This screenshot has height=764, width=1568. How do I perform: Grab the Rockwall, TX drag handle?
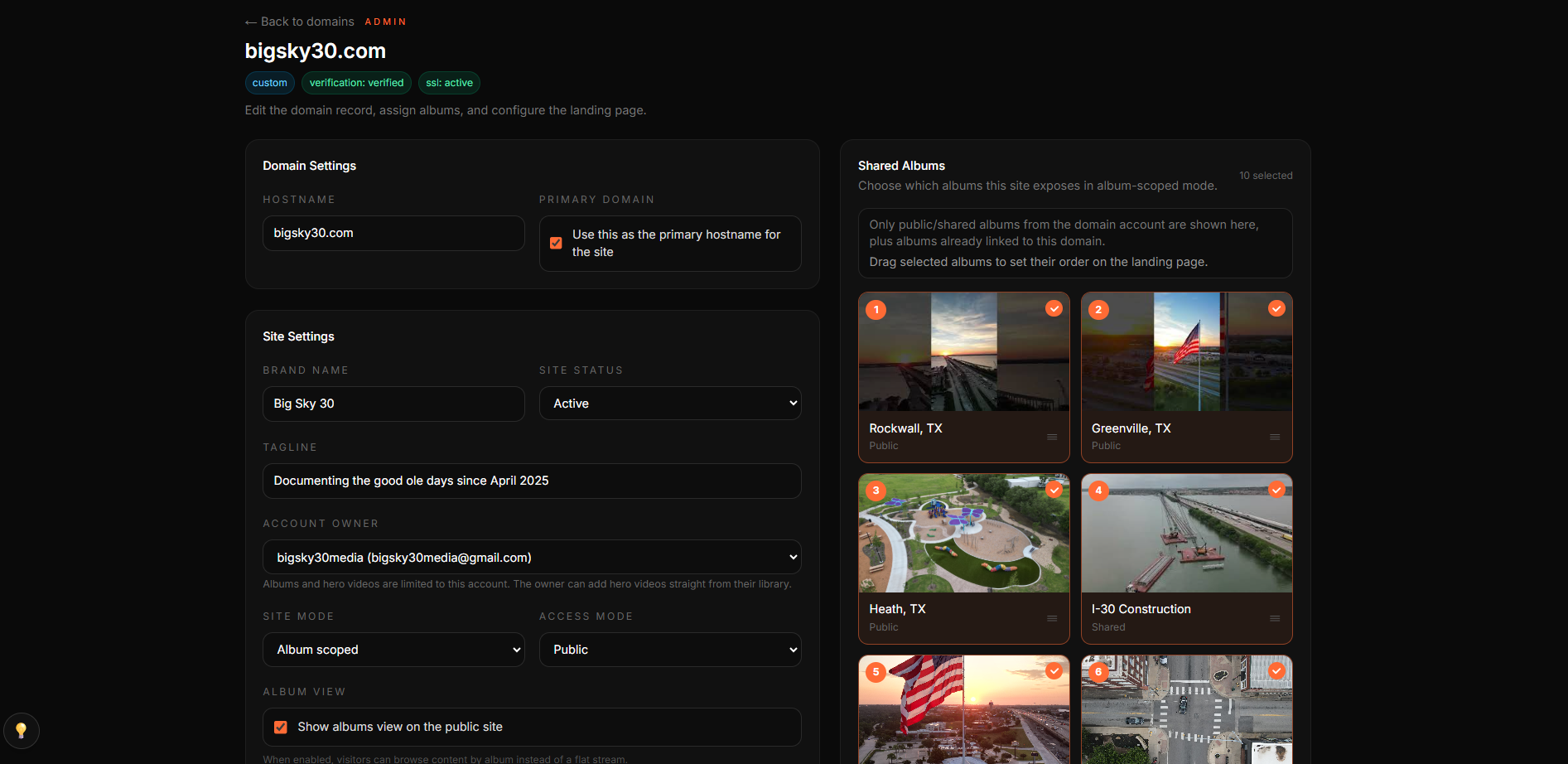[1052, 437]
